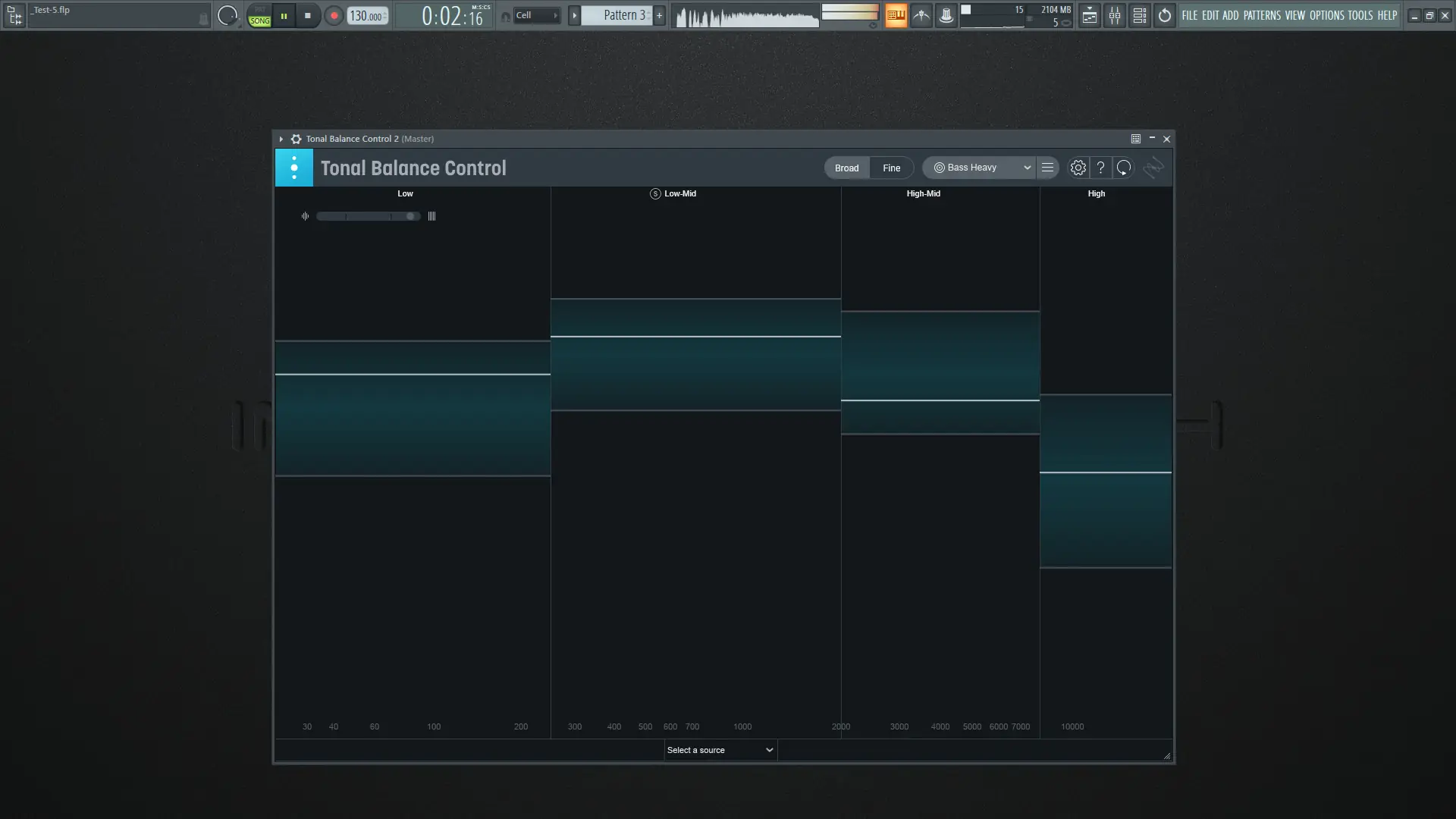
Task: Switch tonal target view to Fine
Action: pyautogui.click(x=891, y=168)
